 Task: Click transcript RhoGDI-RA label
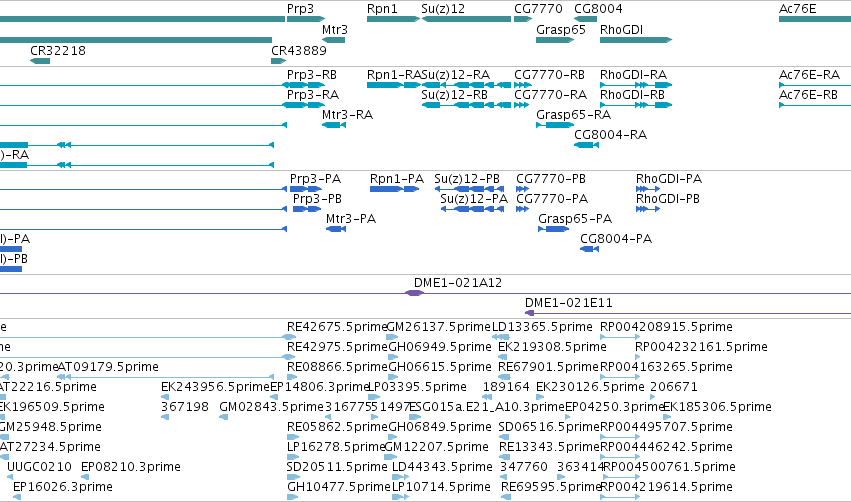coord(633,74)
